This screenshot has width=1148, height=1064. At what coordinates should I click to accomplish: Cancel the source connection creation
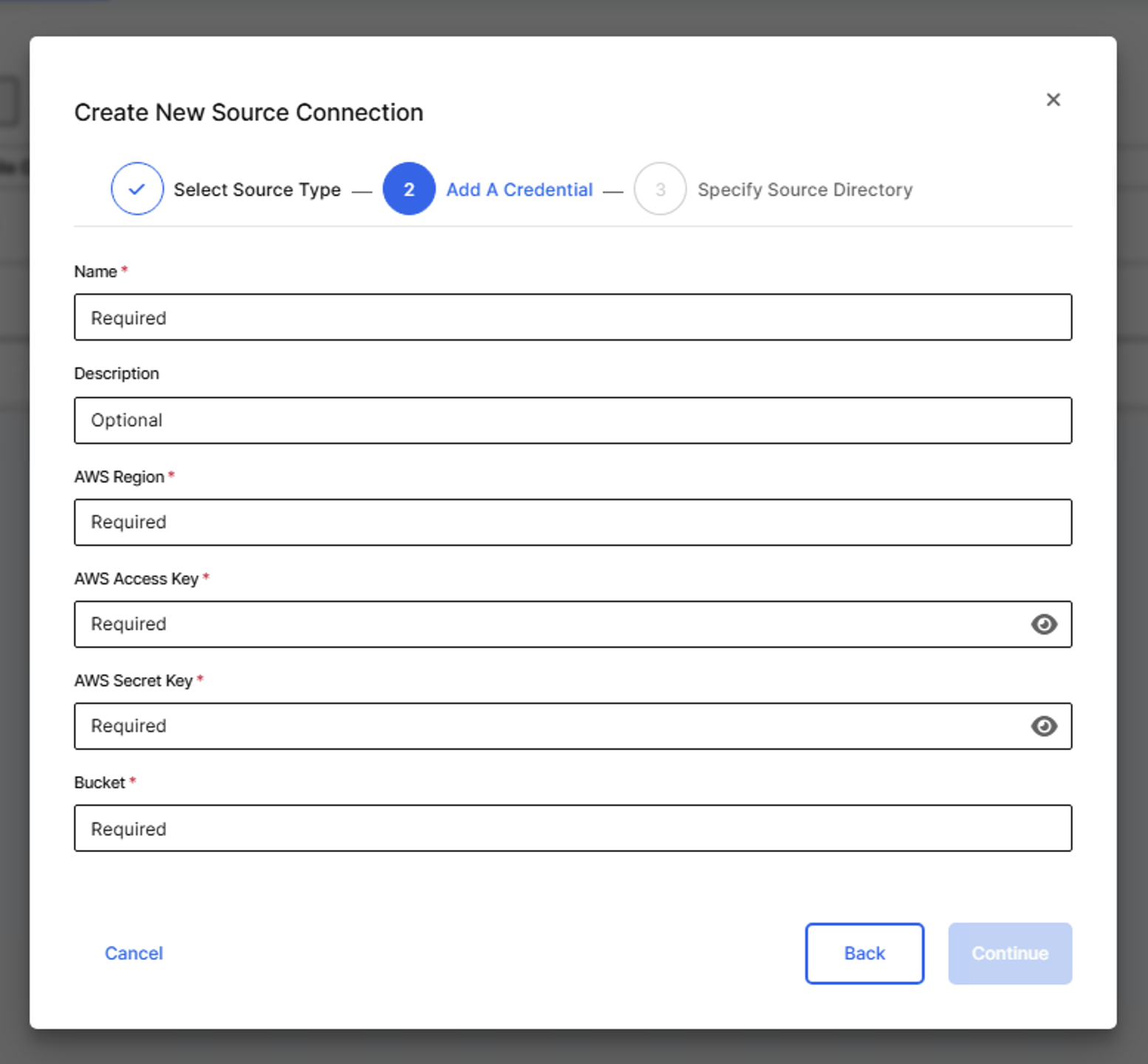pos(134,953)
